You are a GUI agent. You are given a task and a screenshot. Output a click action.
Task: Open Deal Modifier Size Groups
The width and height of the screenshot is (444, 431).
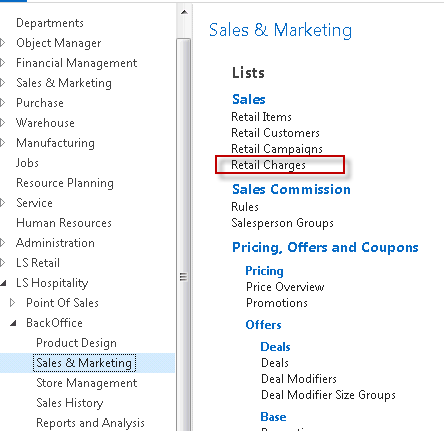point(328,395)
